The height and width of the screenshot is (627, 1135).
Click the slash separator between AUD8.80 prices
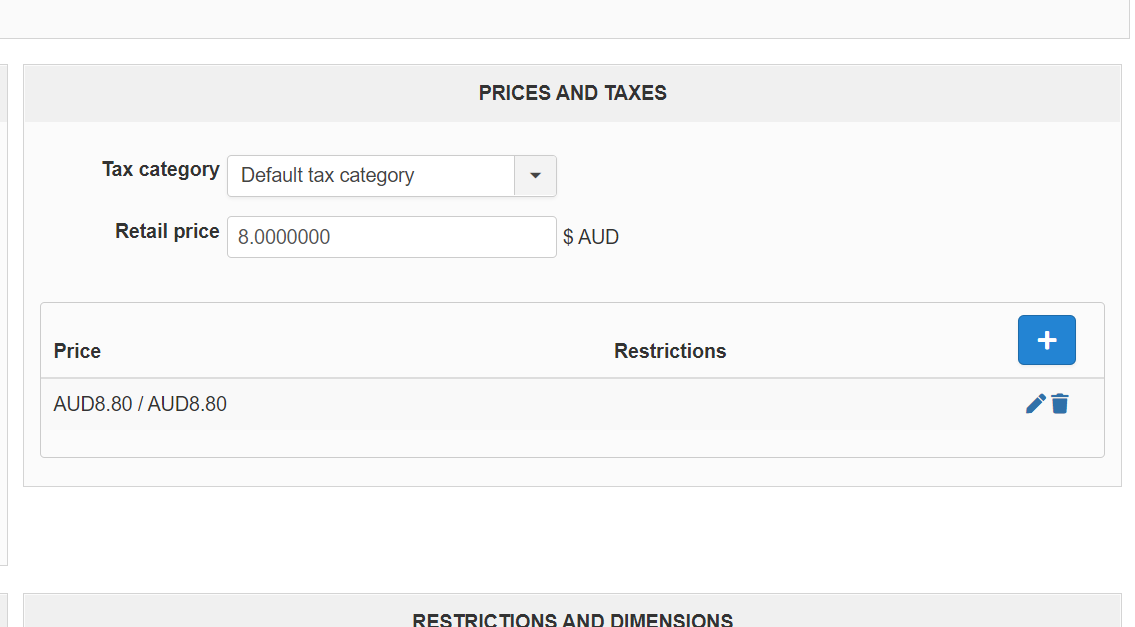[140, 404]
